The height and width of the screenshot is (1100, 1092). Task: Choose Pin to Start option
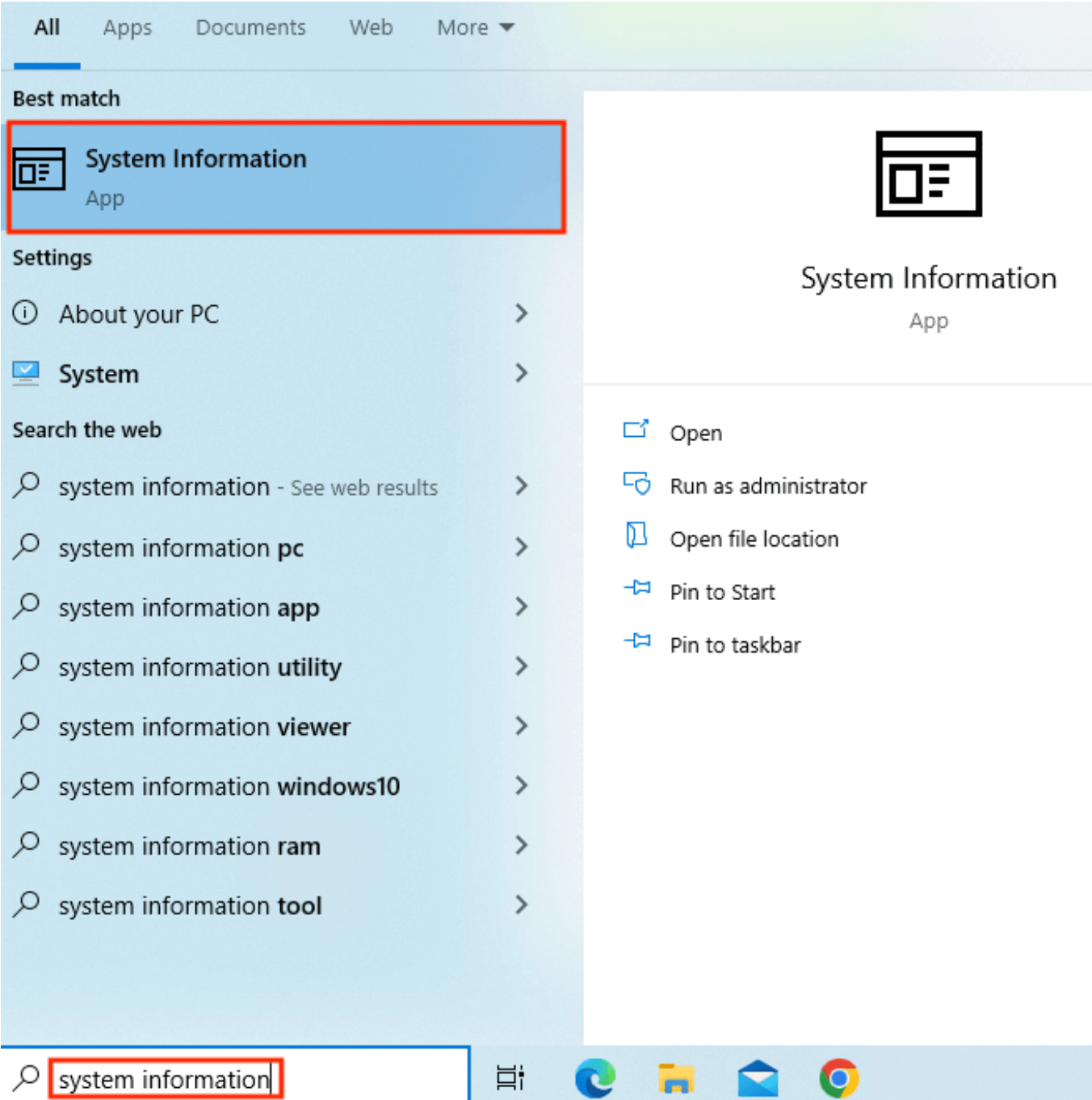point(722,592)
